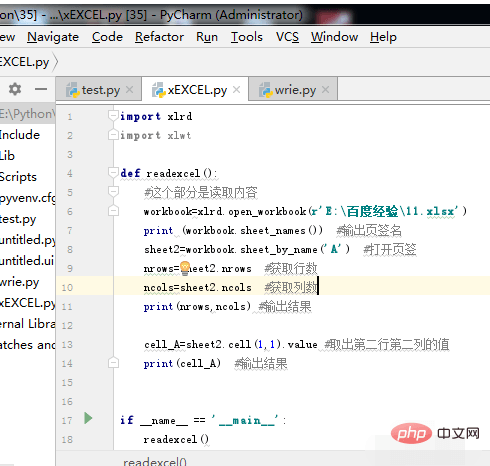Click the php中文网 logo watermark

point(435,433)
